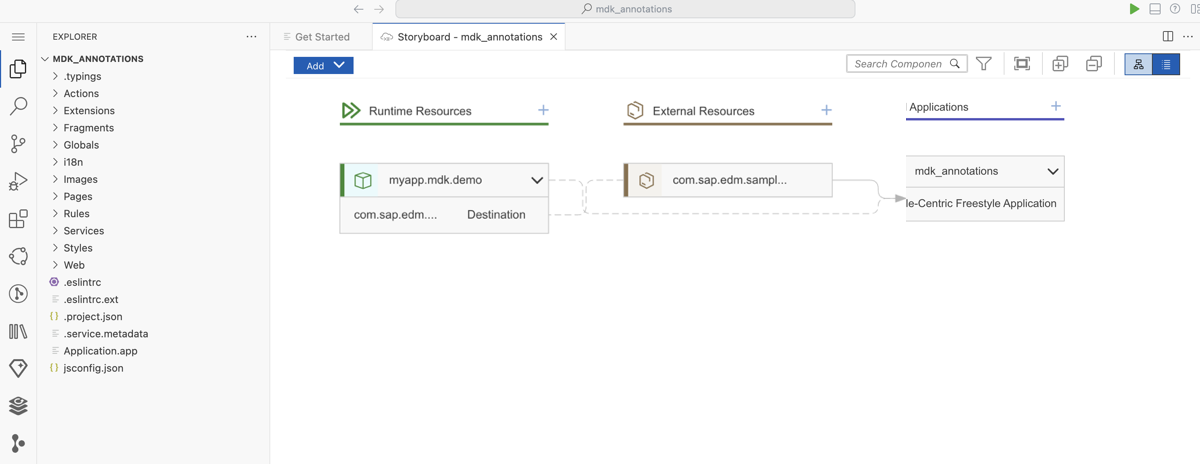Click expand all icon in storyboard toolbar

click(x=1060, y=64)
